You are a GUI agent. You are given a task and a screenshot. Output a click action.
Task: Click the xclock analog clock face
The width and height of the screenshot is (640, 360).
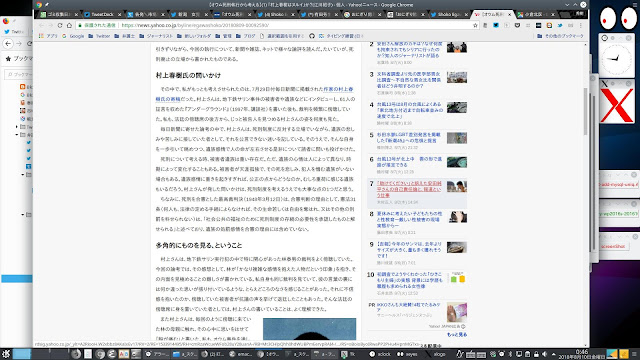(616, 60)
